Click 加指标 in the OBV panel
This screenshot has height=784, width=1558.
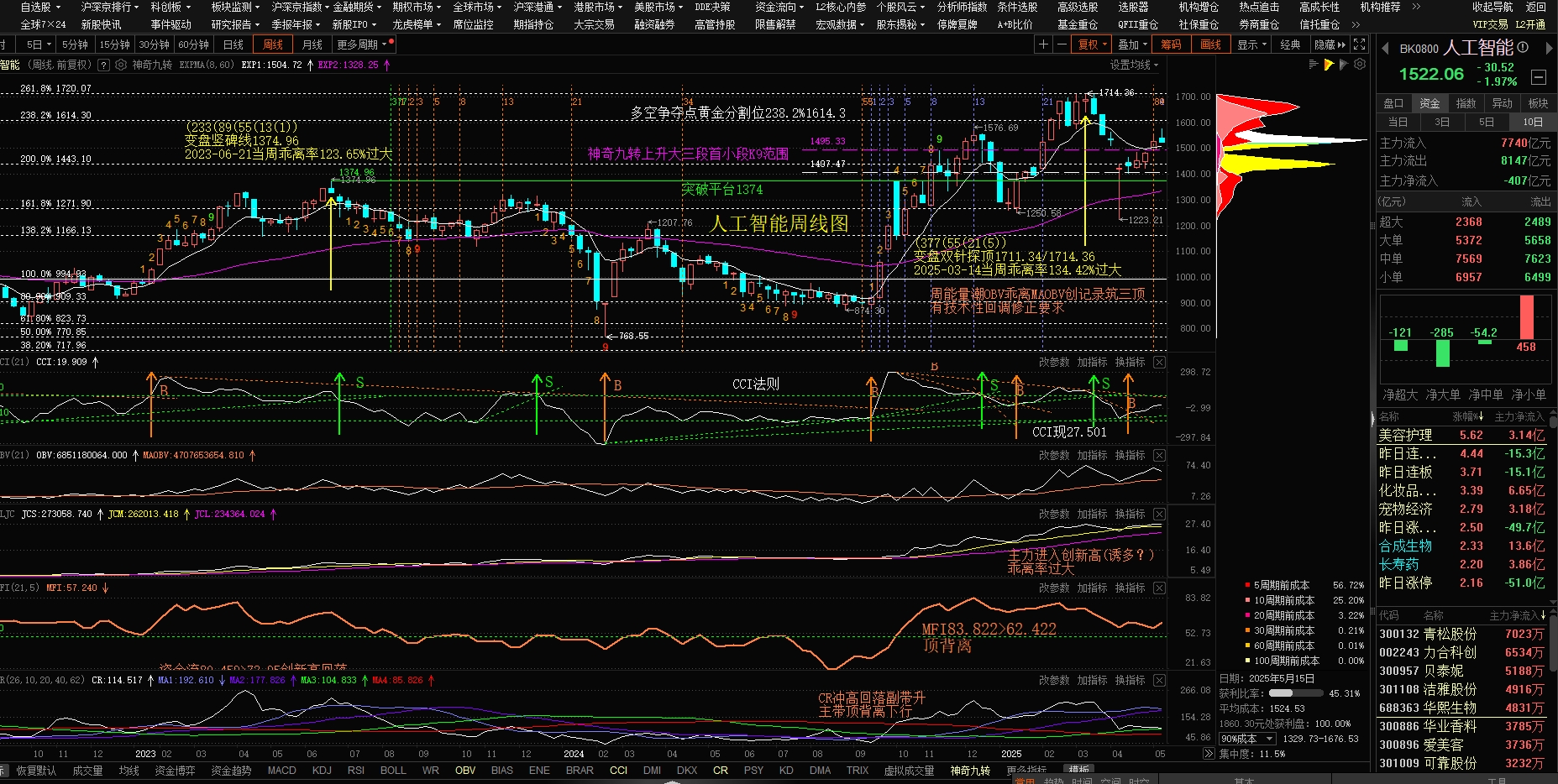click(1092, 455)
